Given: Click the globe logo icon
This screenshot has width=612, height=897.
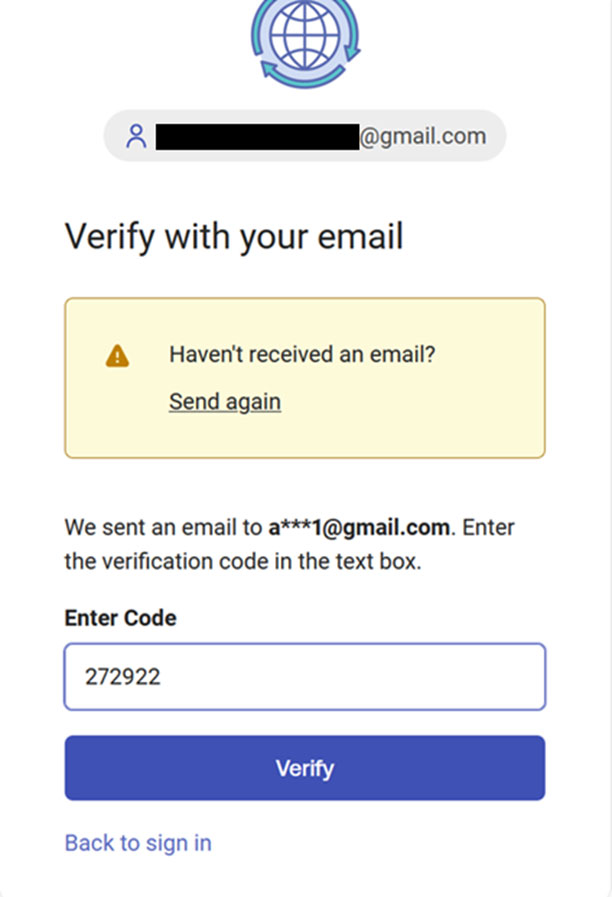Looking at the screenshot, I should point(305,35).
